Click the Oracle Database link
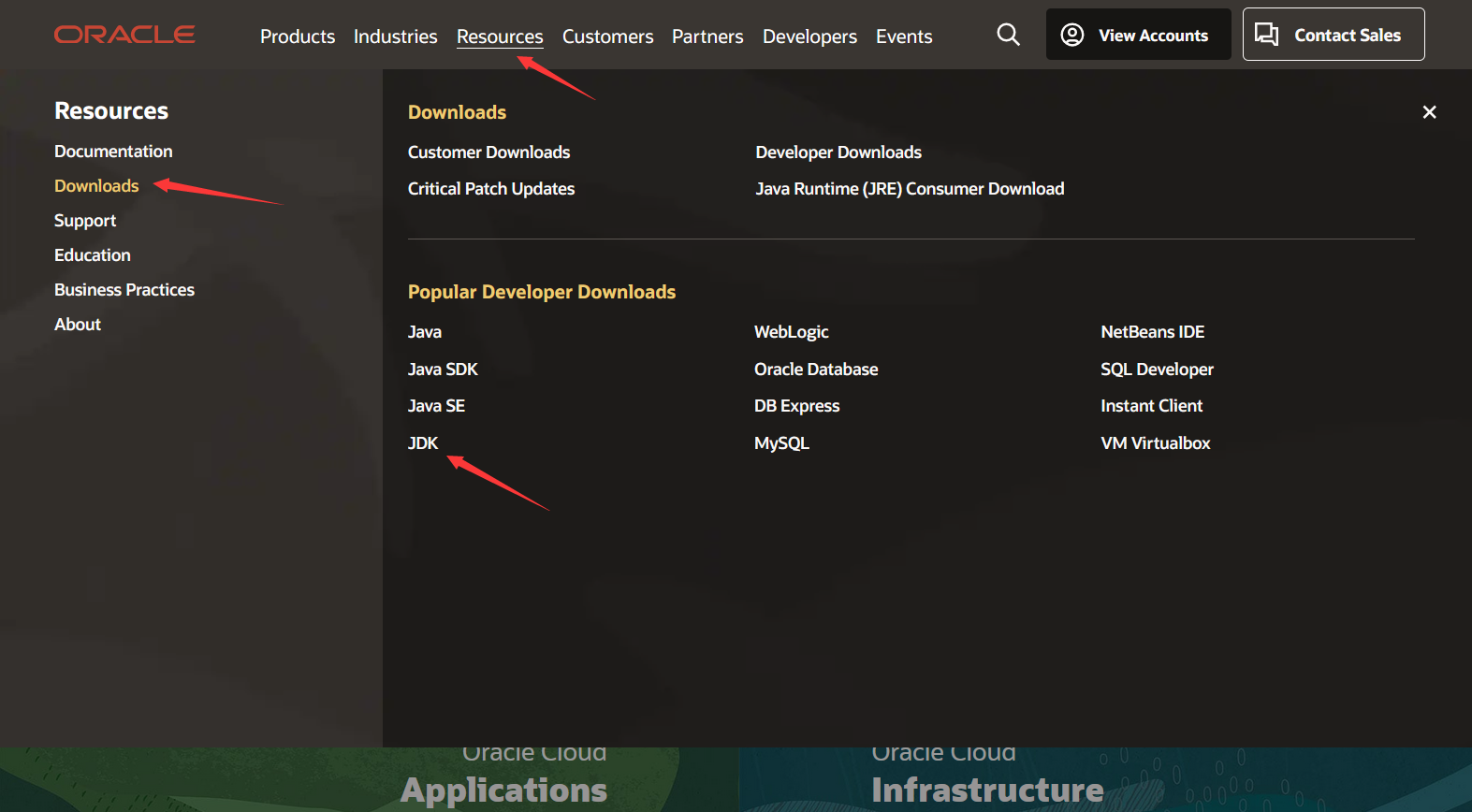The height and width of the screenshot is (812, 1472). (x=816, y=370)
